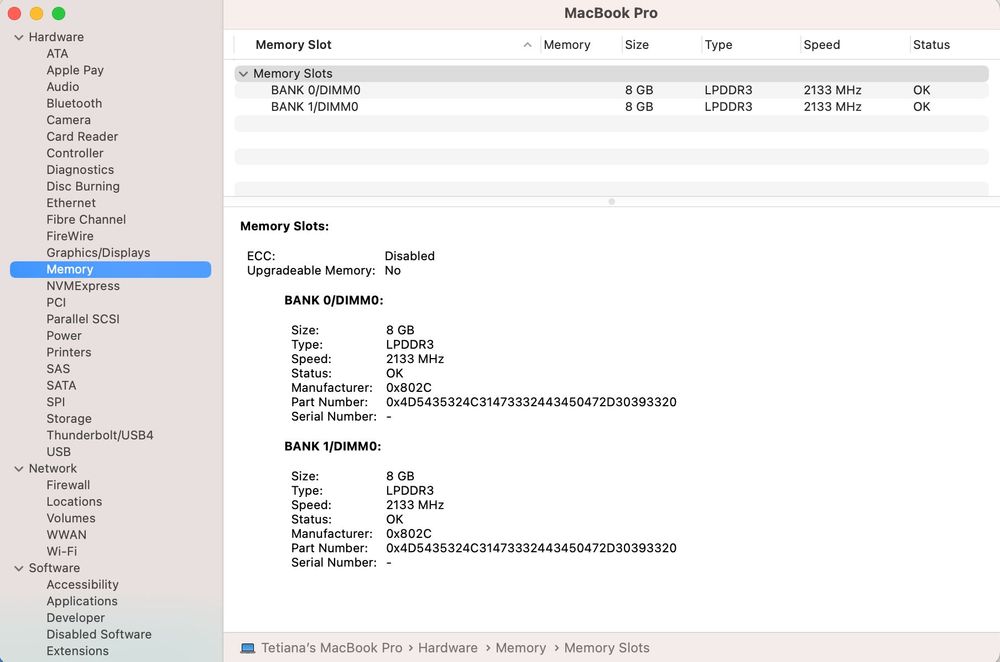The width and height of the screenshot is (1000, 662).
Task: Sort by the Memory column header
Action: coord(567,45)
